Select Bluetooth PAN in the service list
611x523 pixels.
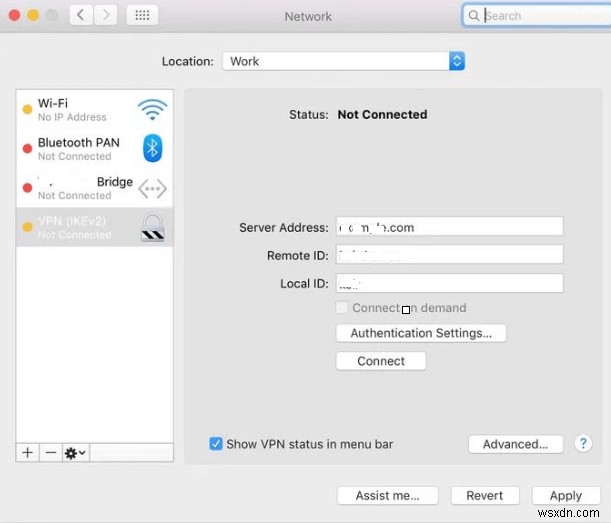coord(95,148)
